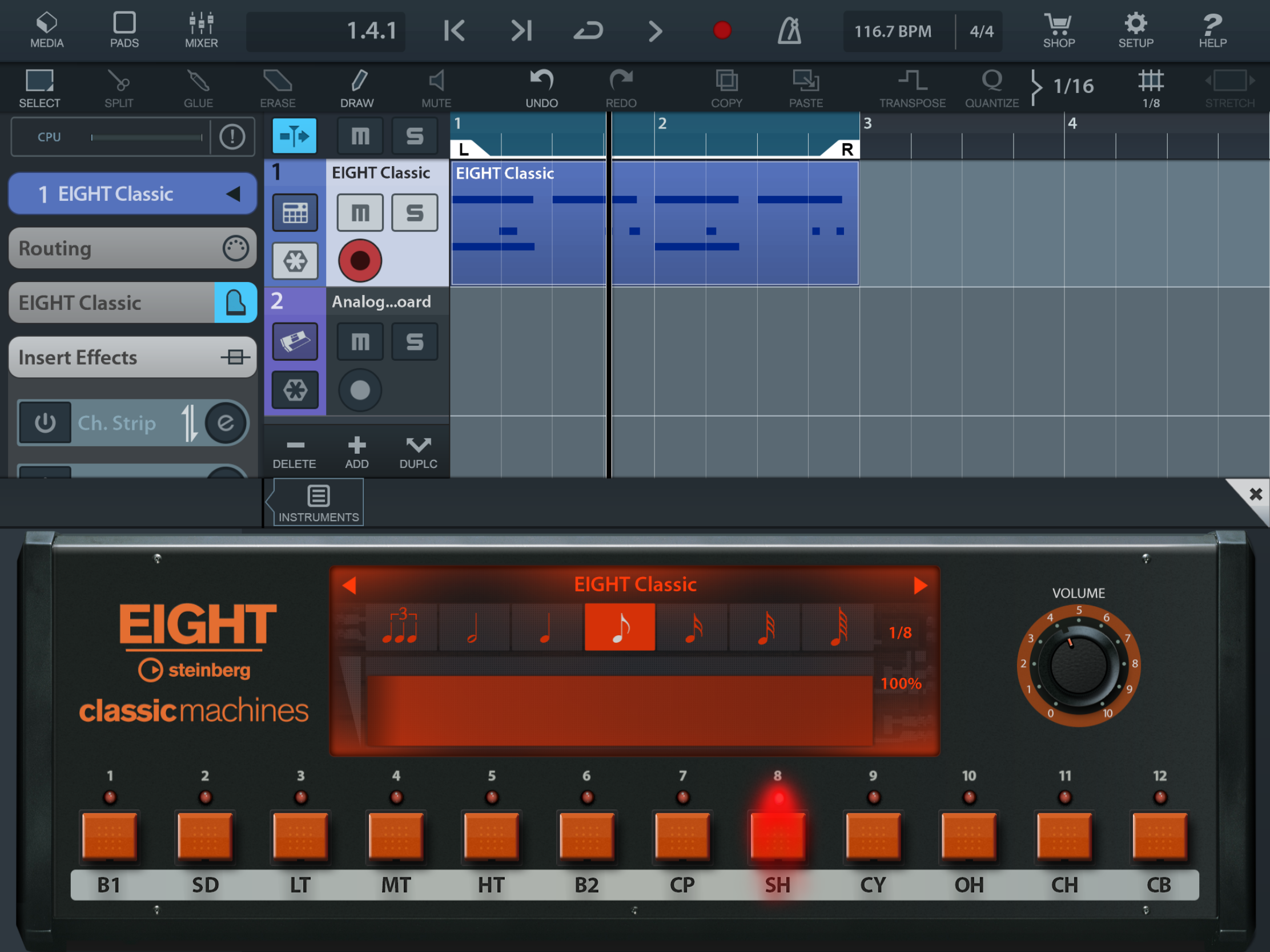Start playback with the play button

click(656, 30)
